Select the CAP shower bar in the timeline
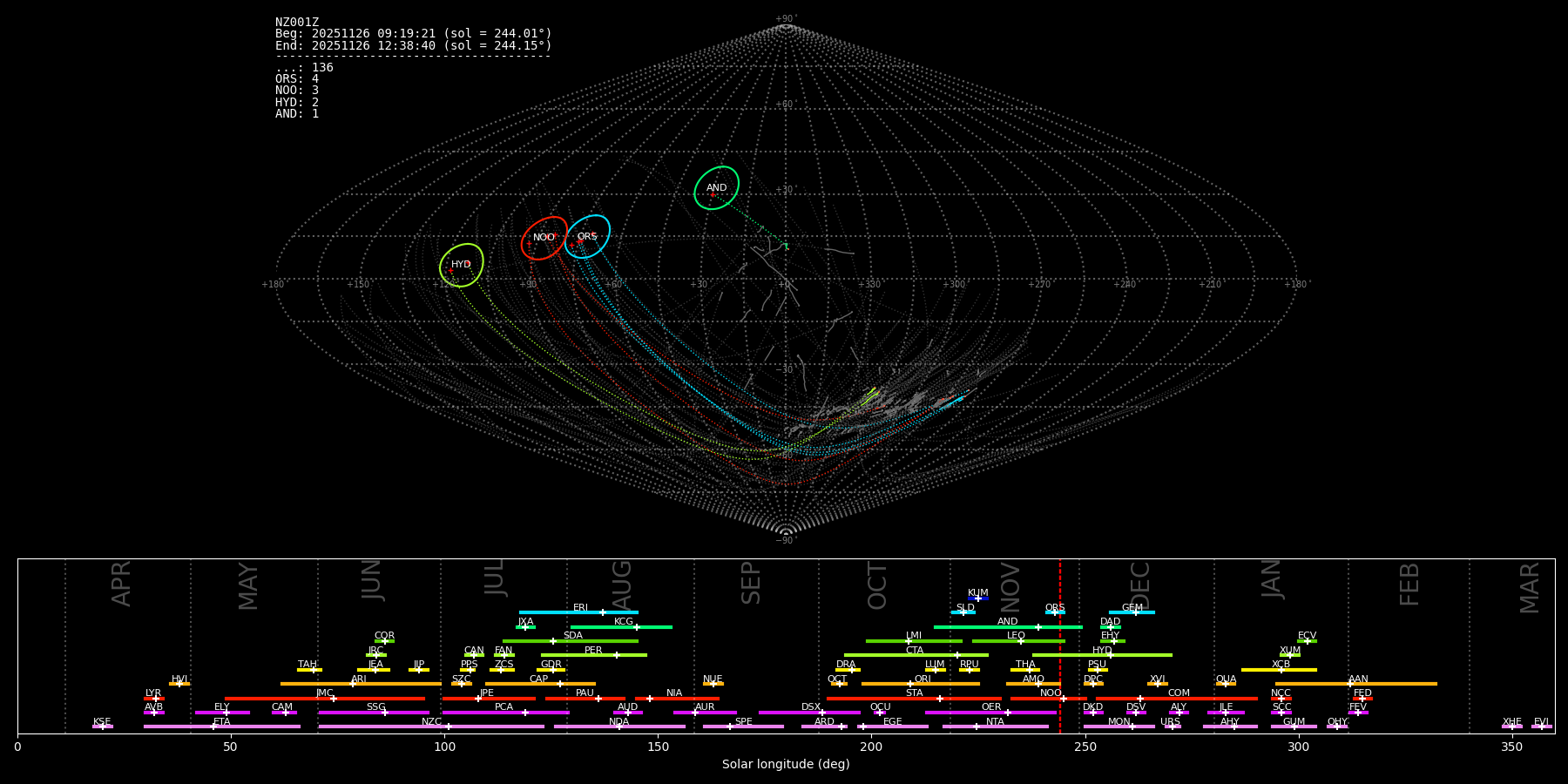 (540, 684)
